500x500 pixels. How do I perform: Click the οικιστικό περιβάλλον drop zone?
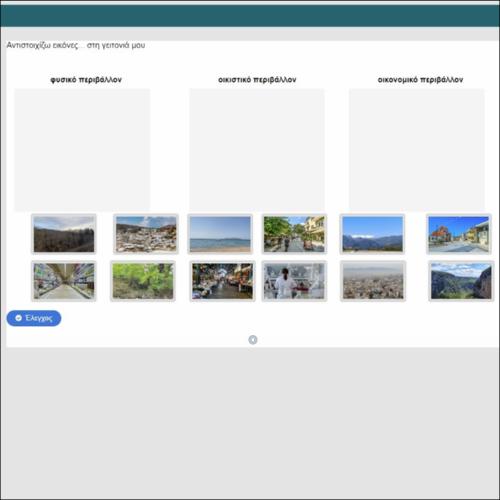257,149
